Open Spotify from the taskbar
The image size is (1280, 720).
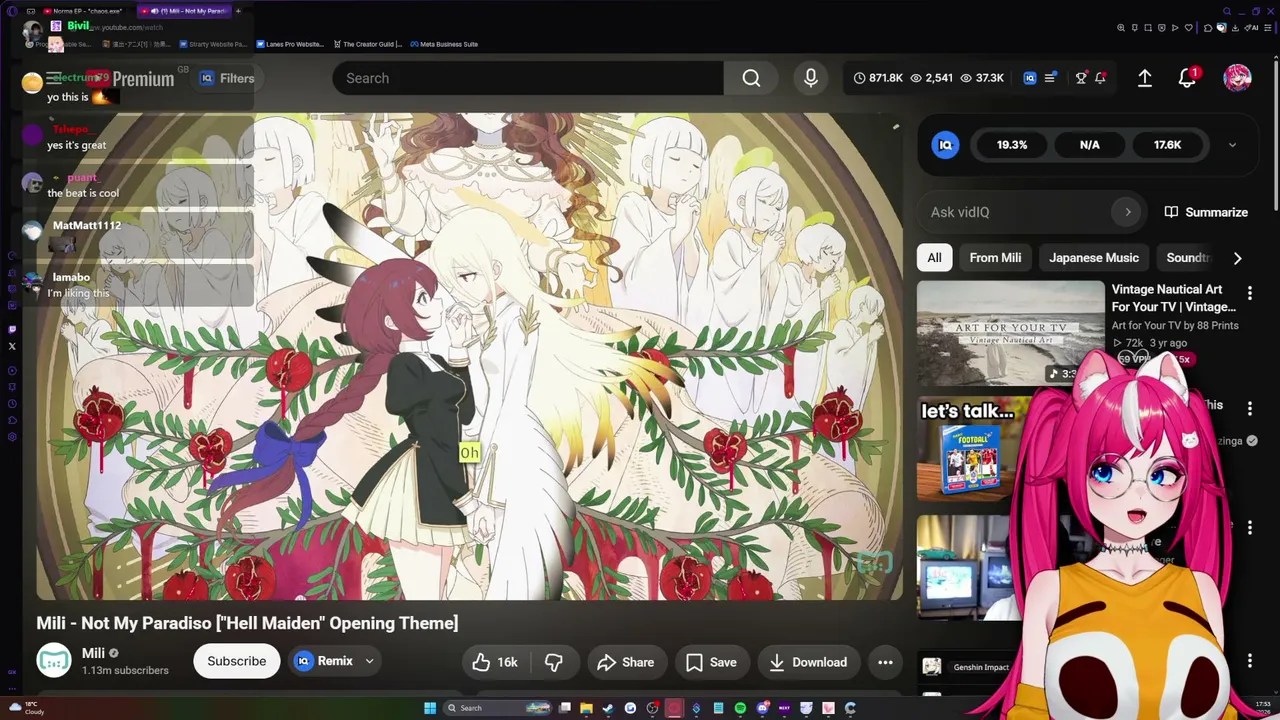740,708
